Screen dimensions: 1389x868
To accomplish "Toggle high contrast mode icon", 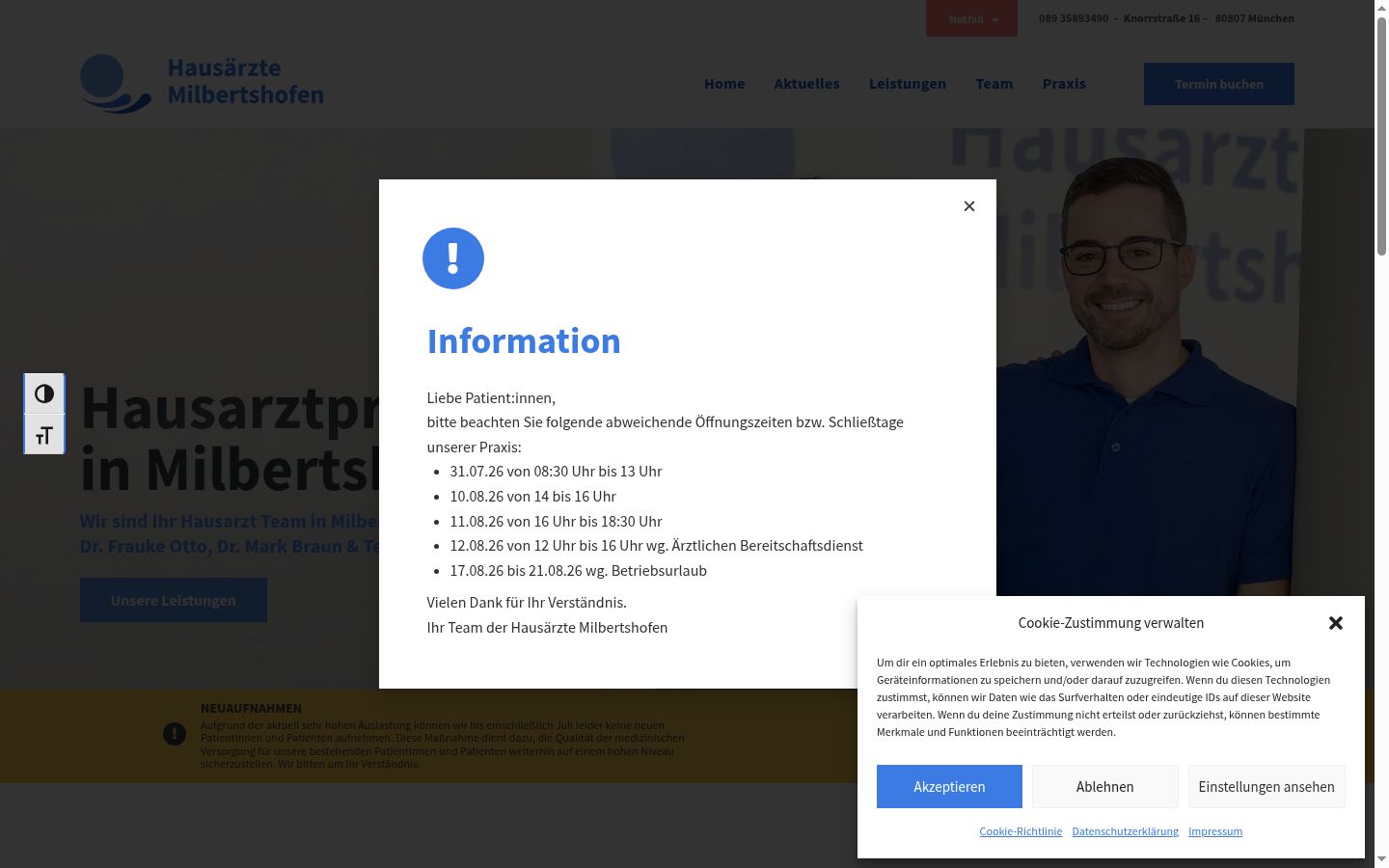I will pos(44,393).
